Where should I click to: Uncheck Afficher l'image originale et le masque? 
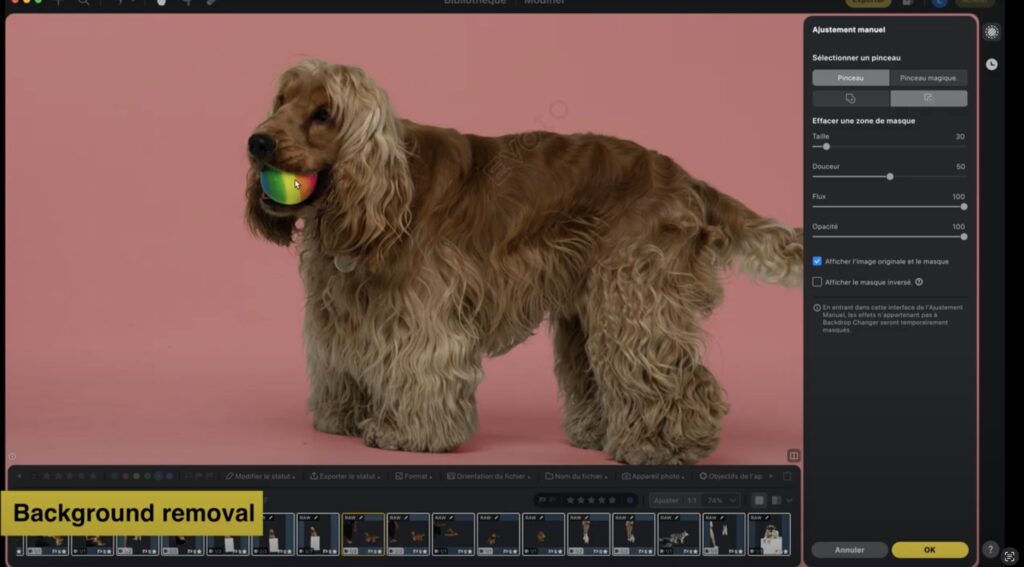pos(817,261)
